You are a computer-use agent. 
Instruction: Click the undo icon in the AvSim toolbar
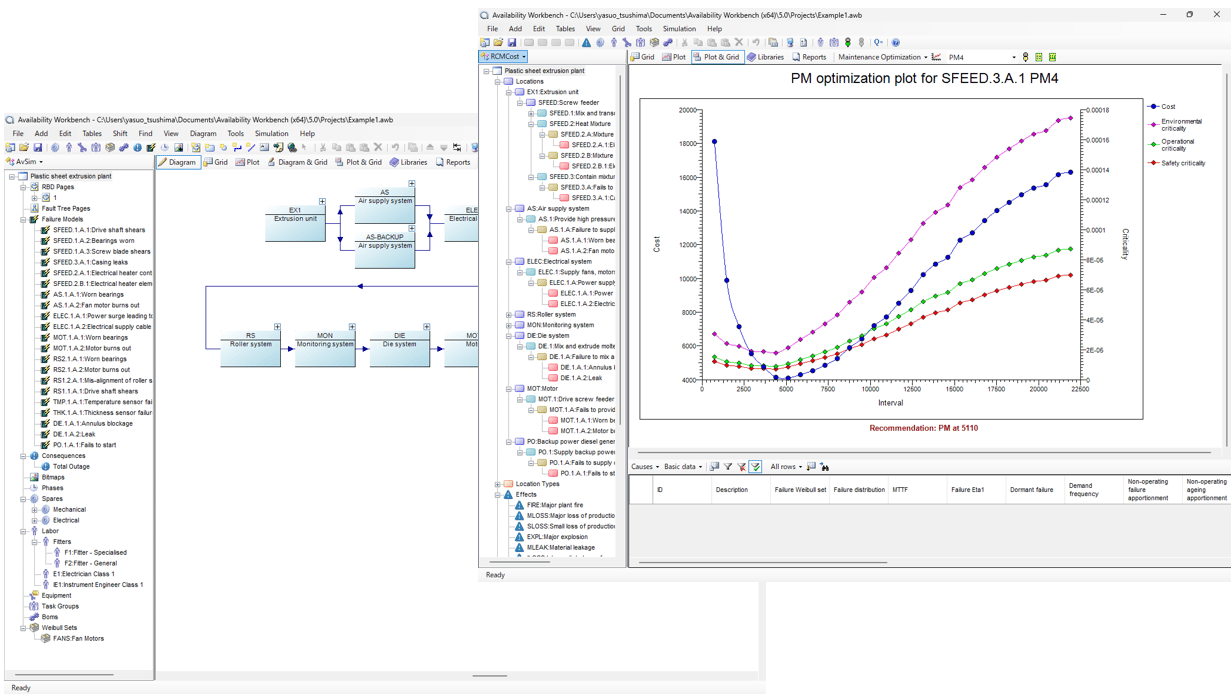point(395,148)
